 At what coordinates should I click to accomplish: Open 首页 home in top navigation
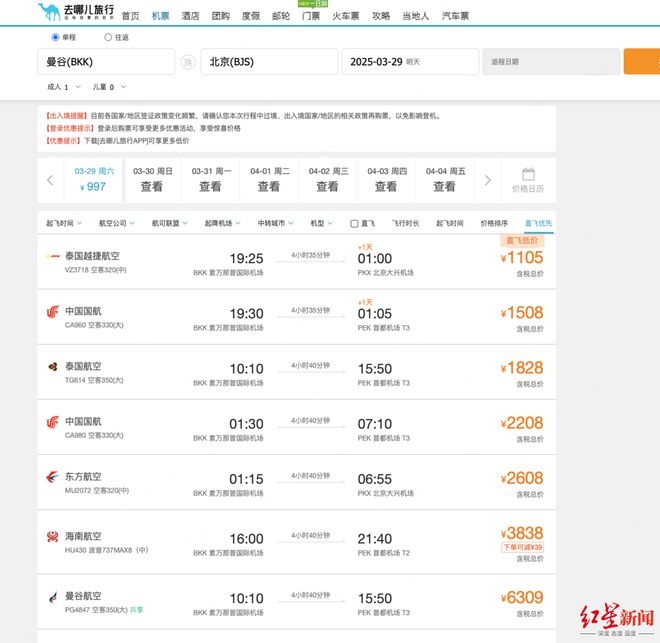coord(130,16)
